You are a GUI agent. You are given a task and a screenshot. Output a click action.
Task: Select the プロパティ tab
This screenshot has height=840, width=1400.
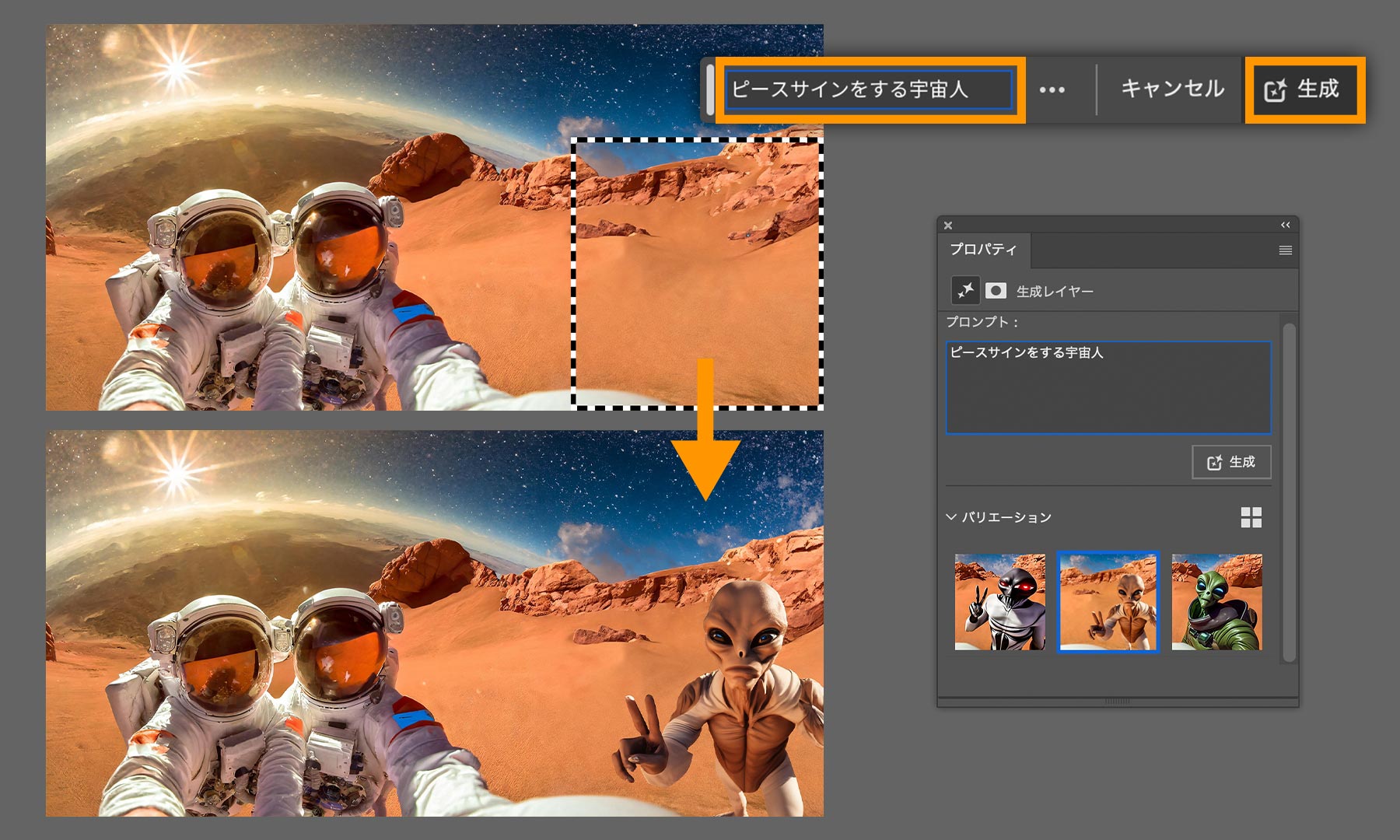pos(983,250)
